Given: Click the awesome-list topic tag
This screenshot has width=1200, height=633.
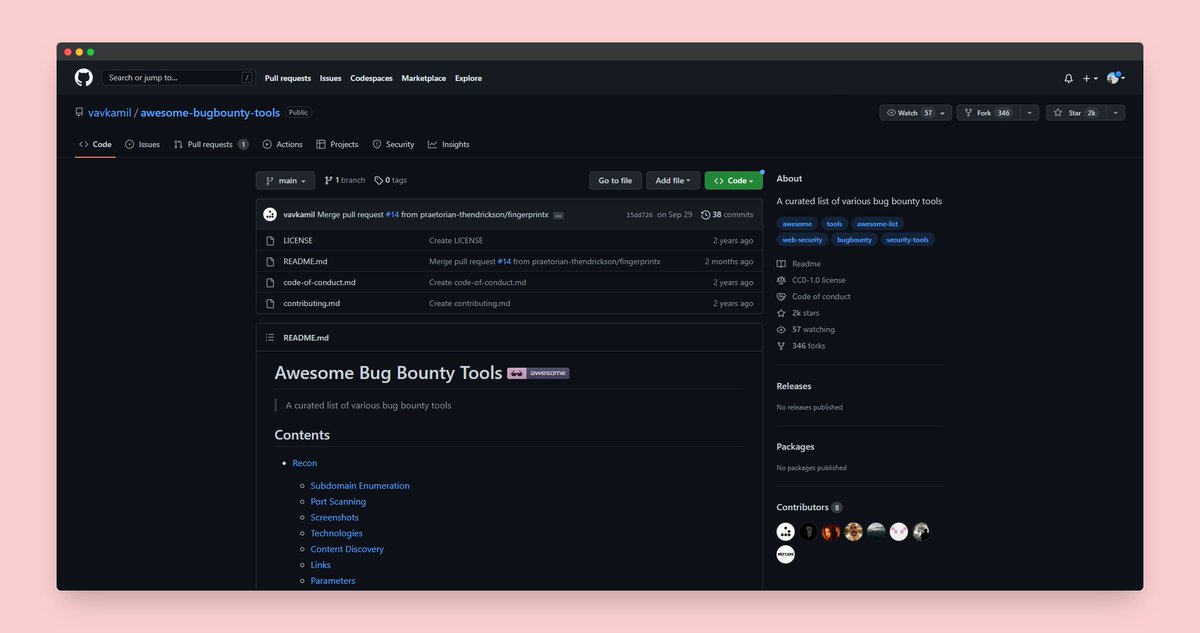Looking at the screenshot, I should [x=878, y=224].
